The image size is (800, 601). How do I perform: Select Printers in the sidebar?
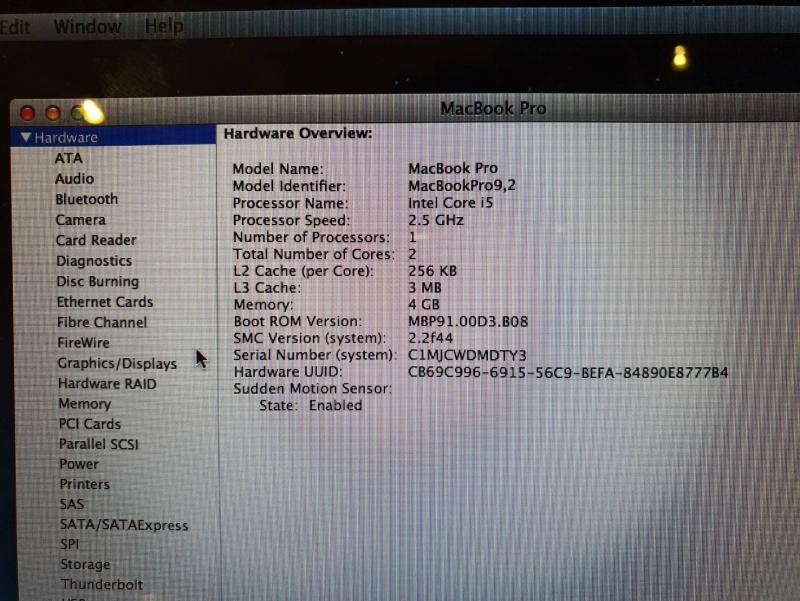[85, 484]
